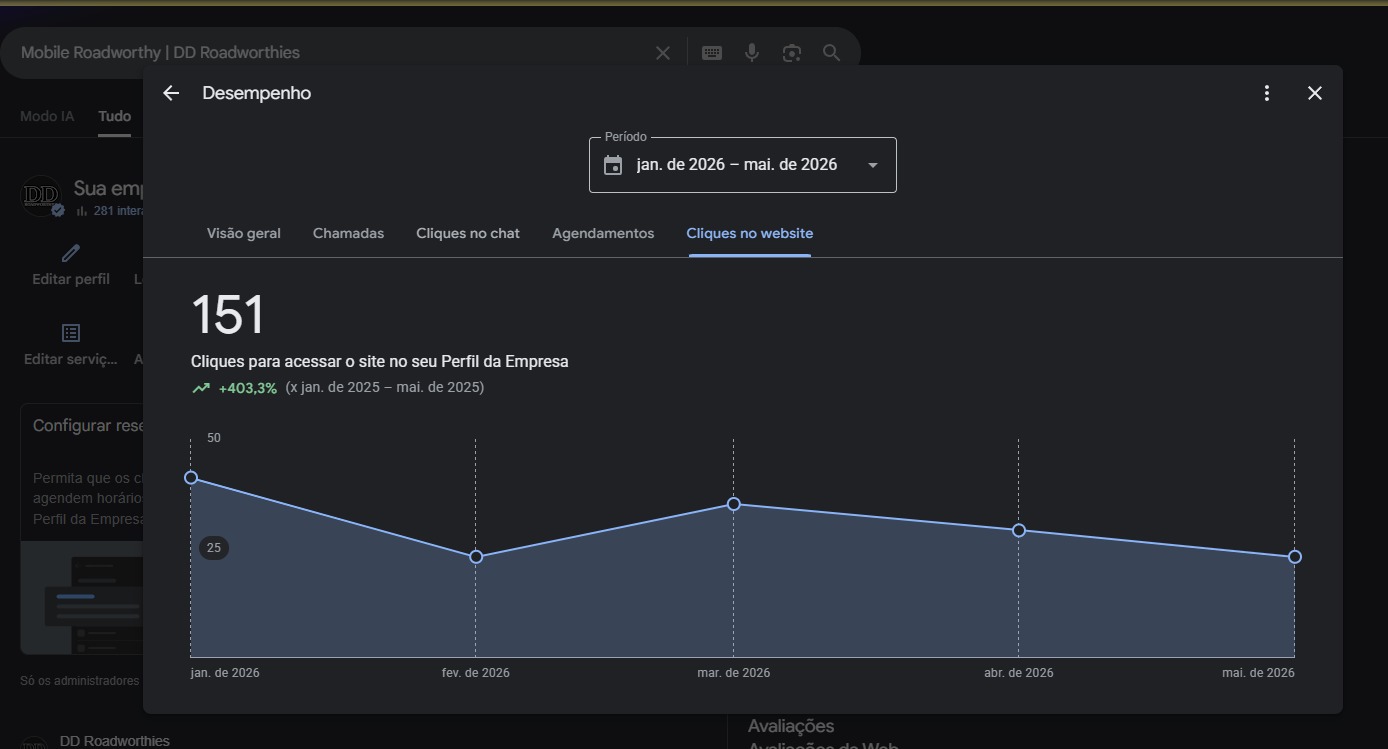Screen dimensions: 1388x749
Task: Click the mar. de 2026 data point
Action: click(734, 504)
